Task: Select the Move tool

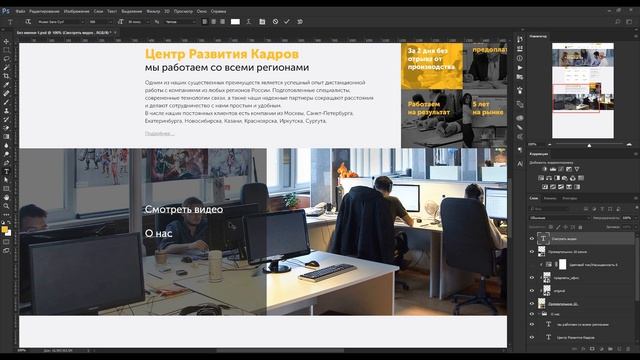Action: point(6,41)
